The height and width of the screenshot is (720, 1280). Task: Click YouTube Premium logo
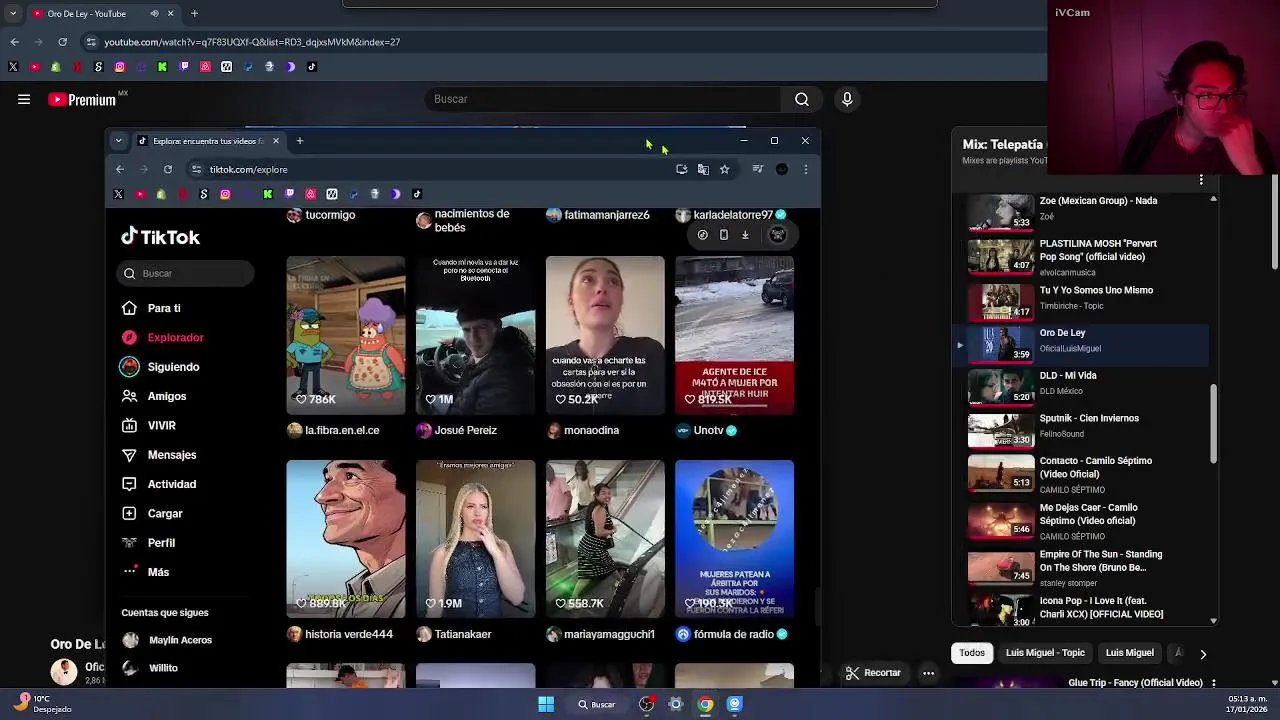[82, 99]
